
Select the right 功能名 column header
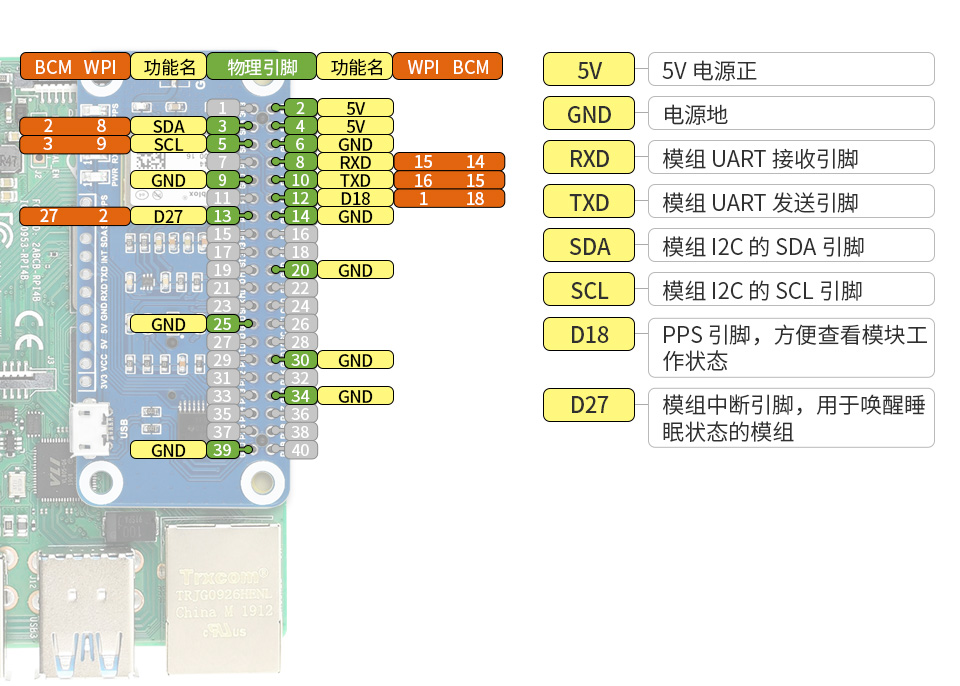click(355, 67)
